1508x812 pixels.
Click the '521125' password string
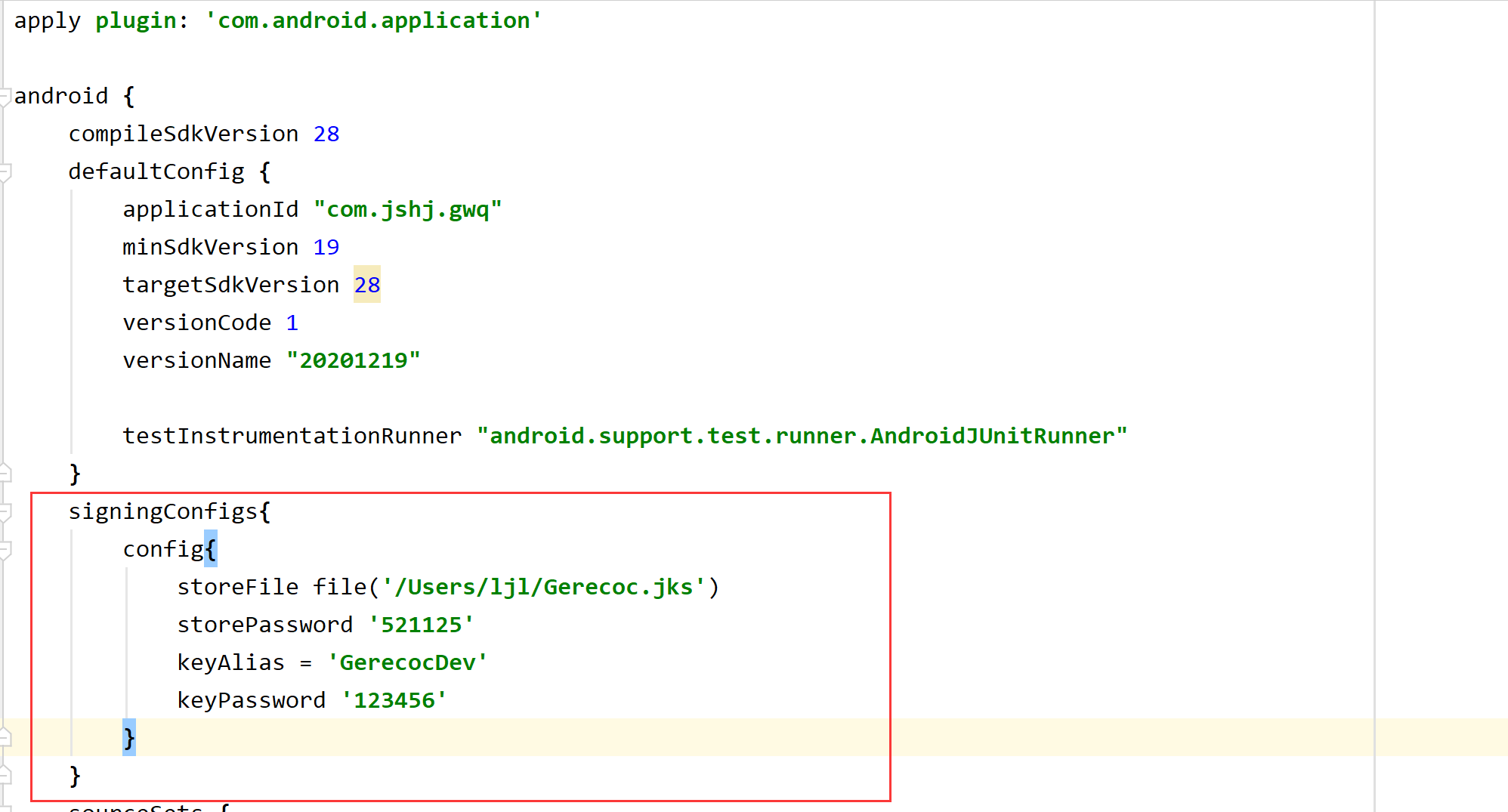[422, 625]
